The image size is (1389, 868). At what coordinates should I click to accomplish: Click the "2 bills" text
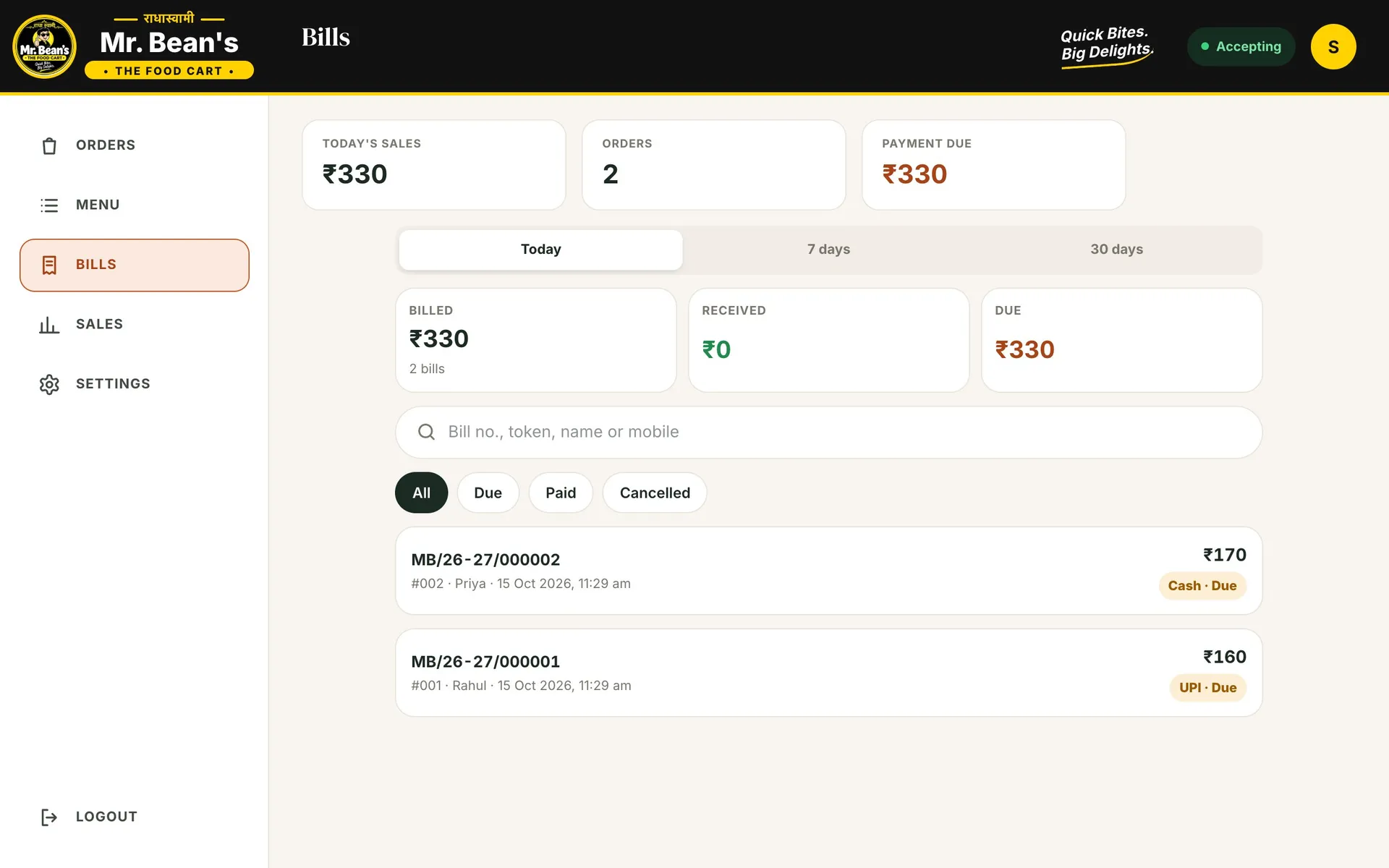coord(427,369)
